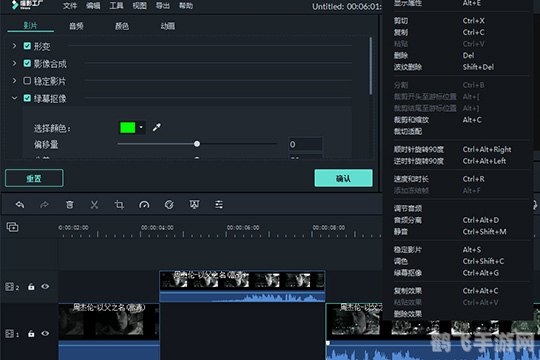Image resolution: width=540 pixels, height=360 pixels.
Task: Click the scissors split icon
Action: point(94,205)
